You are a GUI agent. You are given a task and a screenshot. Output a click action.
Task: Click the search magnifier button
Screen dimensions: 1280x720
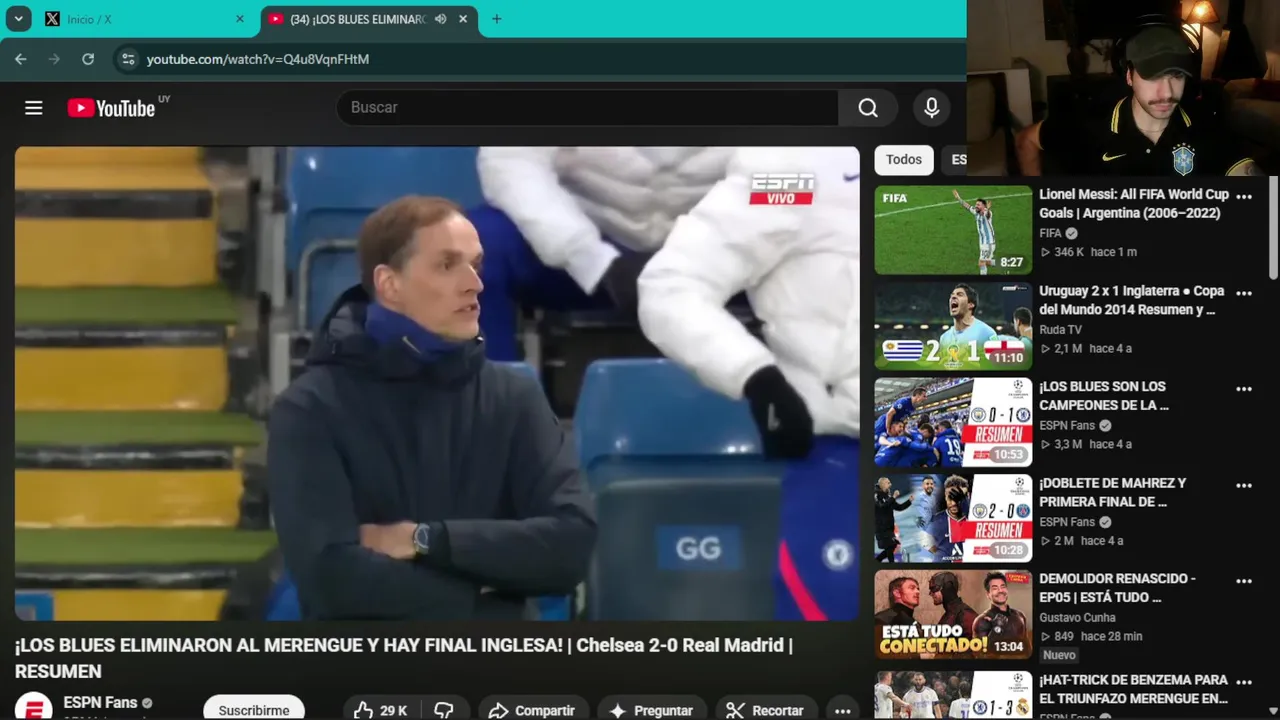click(868, 108)
